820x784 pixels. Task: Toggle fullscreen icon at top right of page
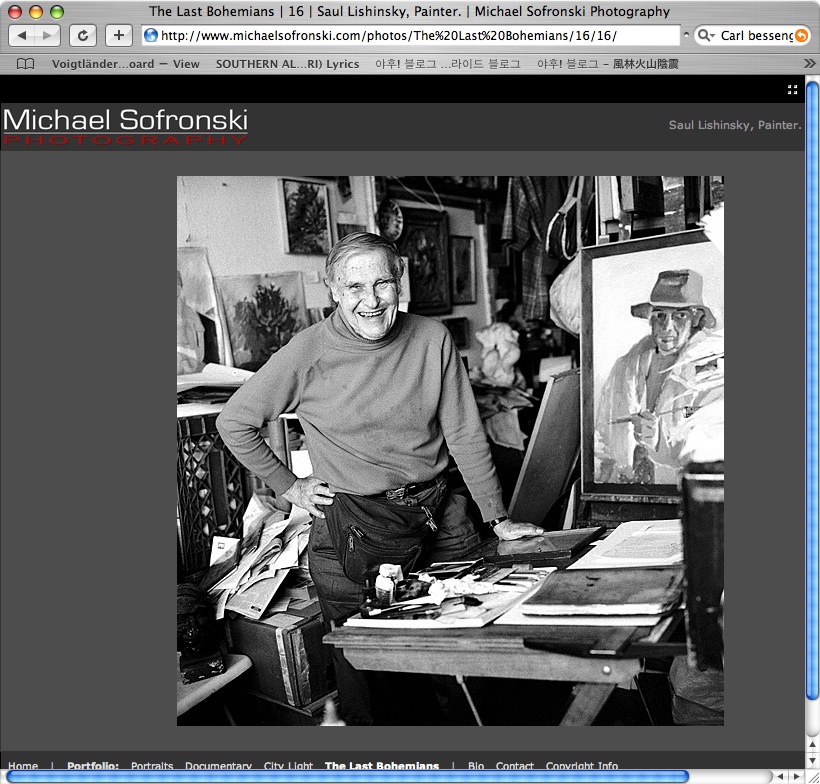[792, 90]
